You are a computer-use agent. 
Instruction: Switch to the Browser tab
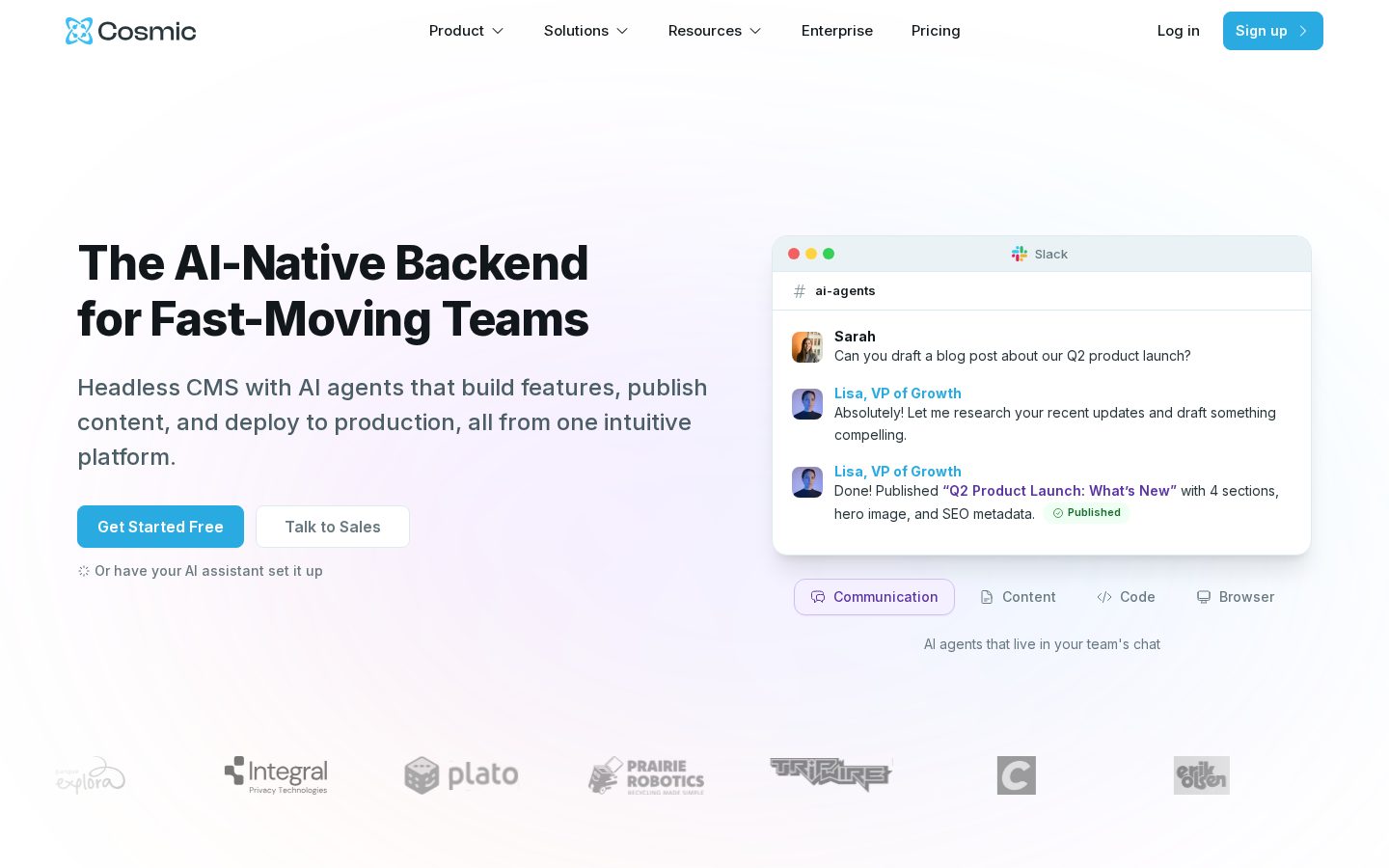pyautogui.click(x=1236, y=597)
